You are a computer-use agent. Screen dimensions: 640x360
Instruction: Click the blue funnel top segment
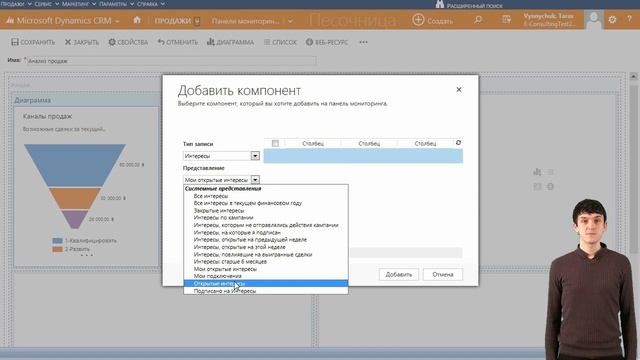tap(75, 165)
